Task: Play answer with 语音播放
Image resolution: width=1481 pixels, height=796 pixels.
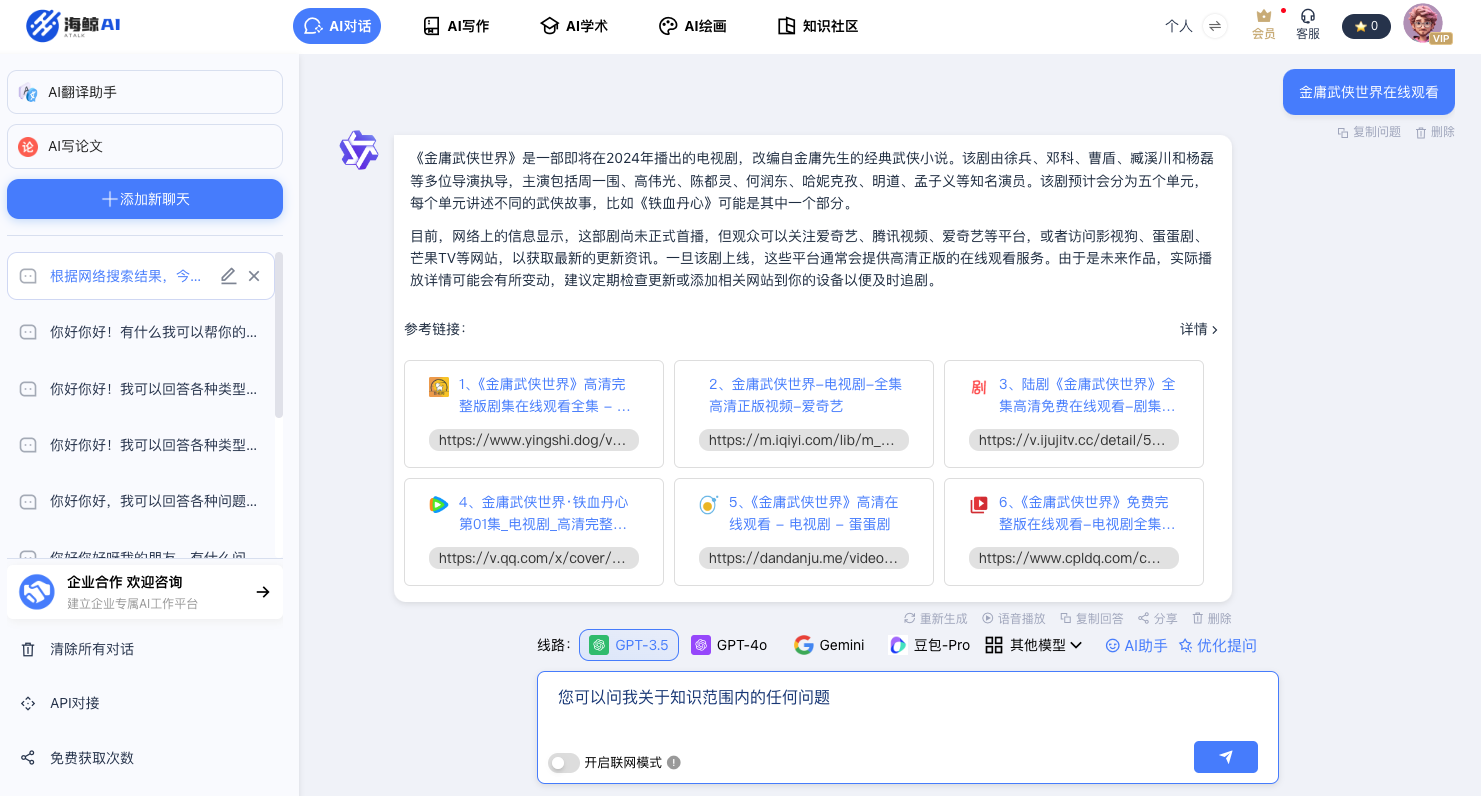Action: point(1014,619)
